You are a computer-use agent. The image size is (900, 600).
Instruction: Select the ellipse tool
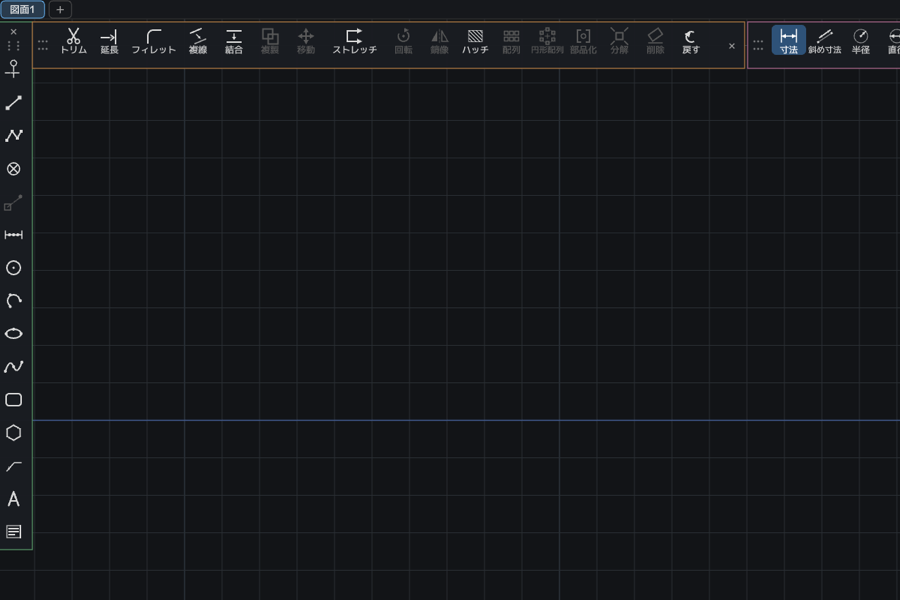point(13,334)
